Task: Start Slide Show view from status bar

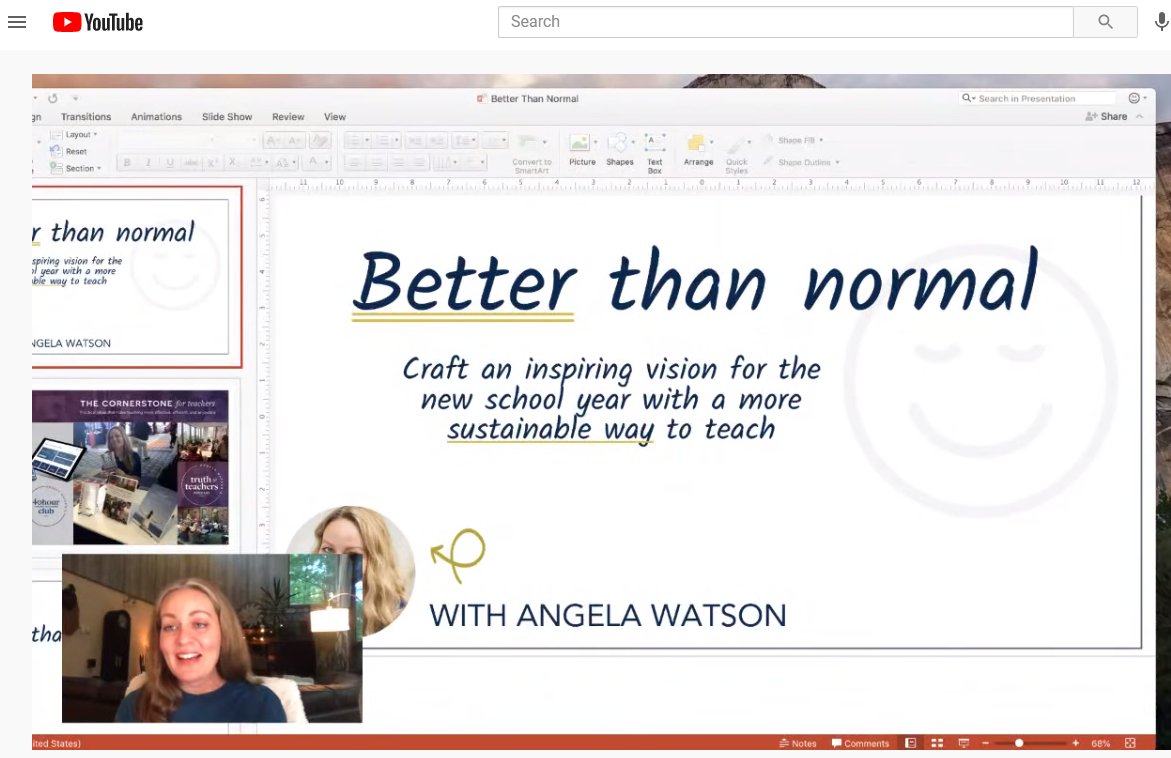Action: click(963, 743)
